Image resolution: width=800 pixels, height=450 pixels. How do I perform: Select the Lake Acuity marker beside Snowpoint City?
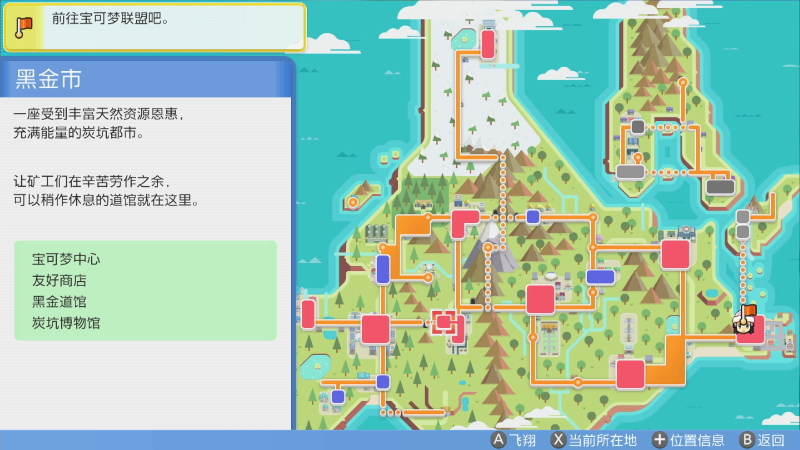[x=464, y=39]
